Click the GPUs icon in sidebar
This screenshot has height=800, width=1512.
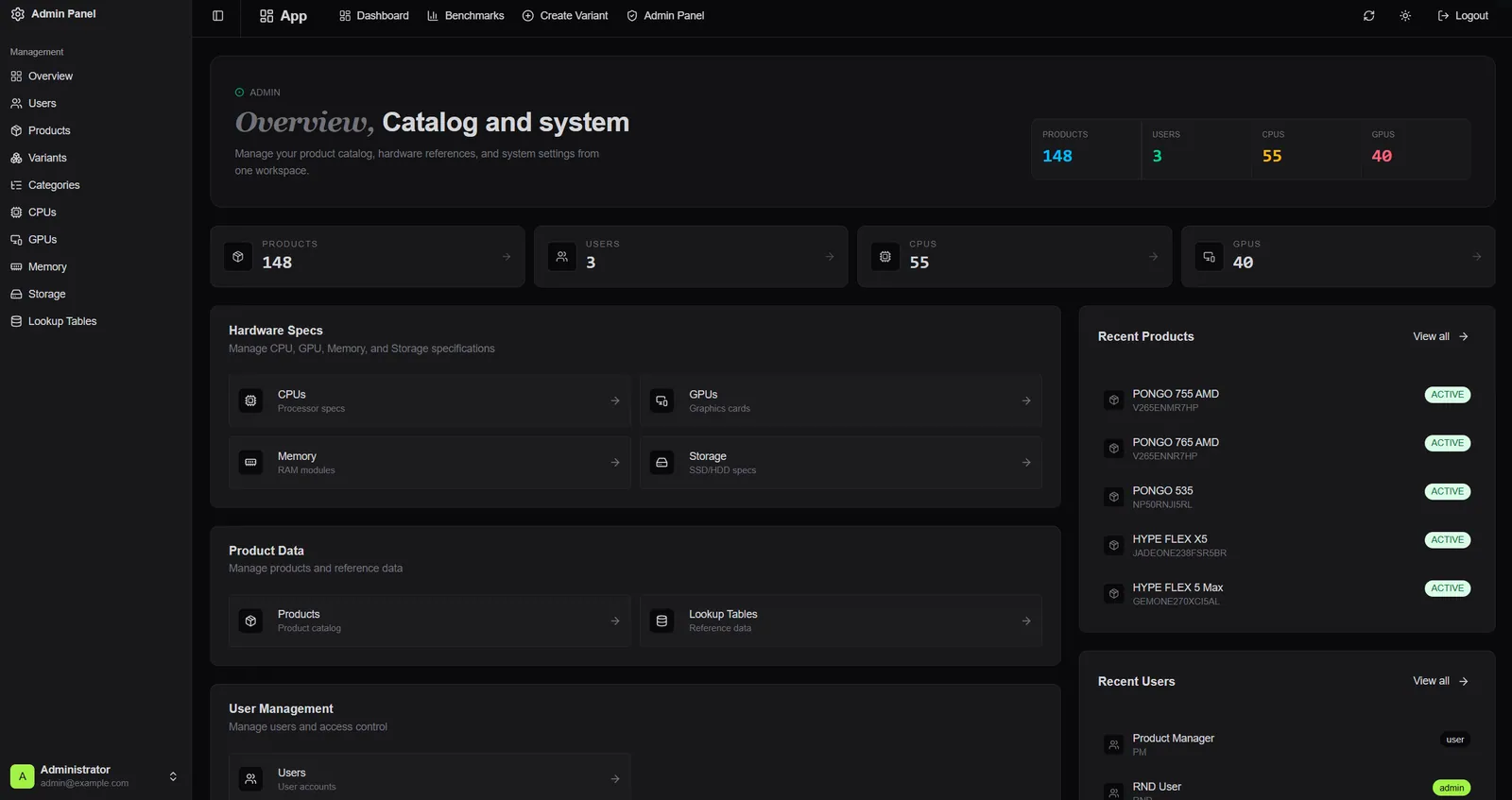(16, 240)
